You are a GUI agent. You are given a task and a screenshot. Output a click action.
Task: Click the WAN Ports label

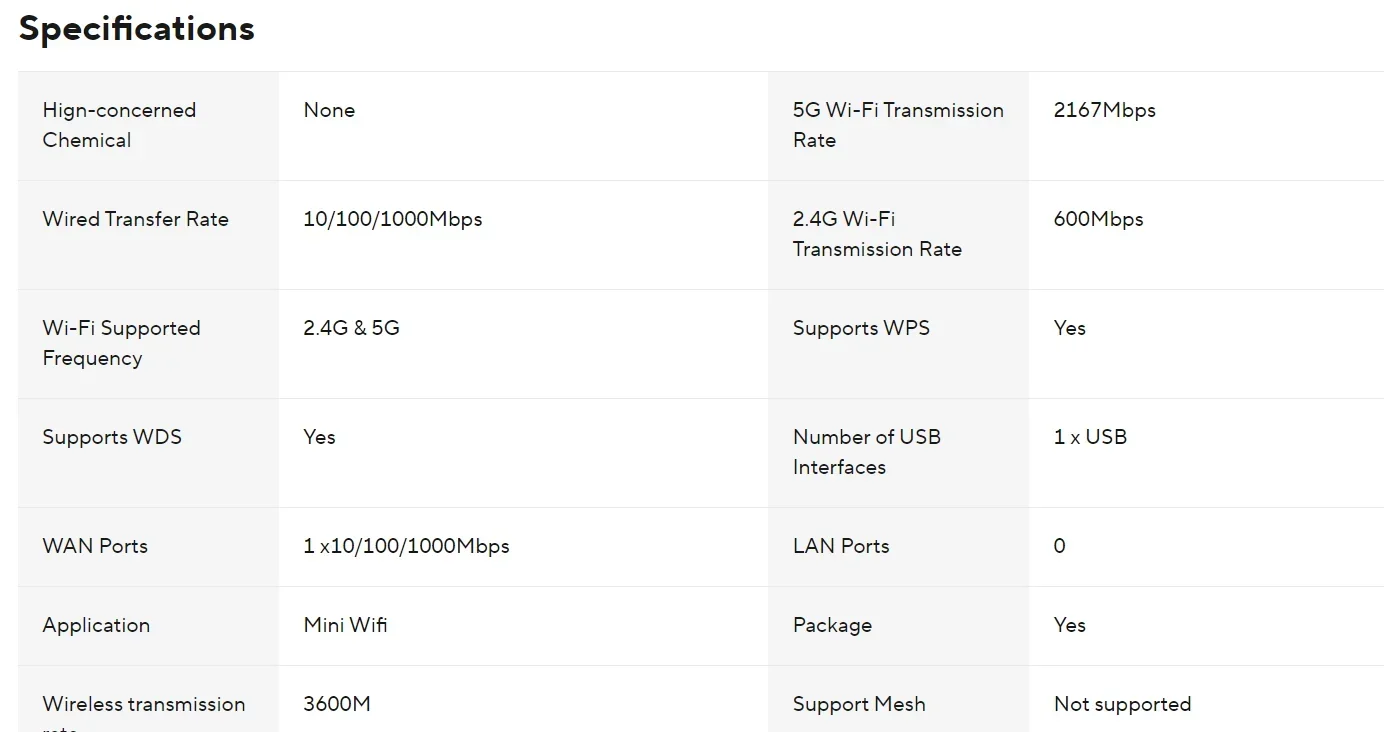95,546
